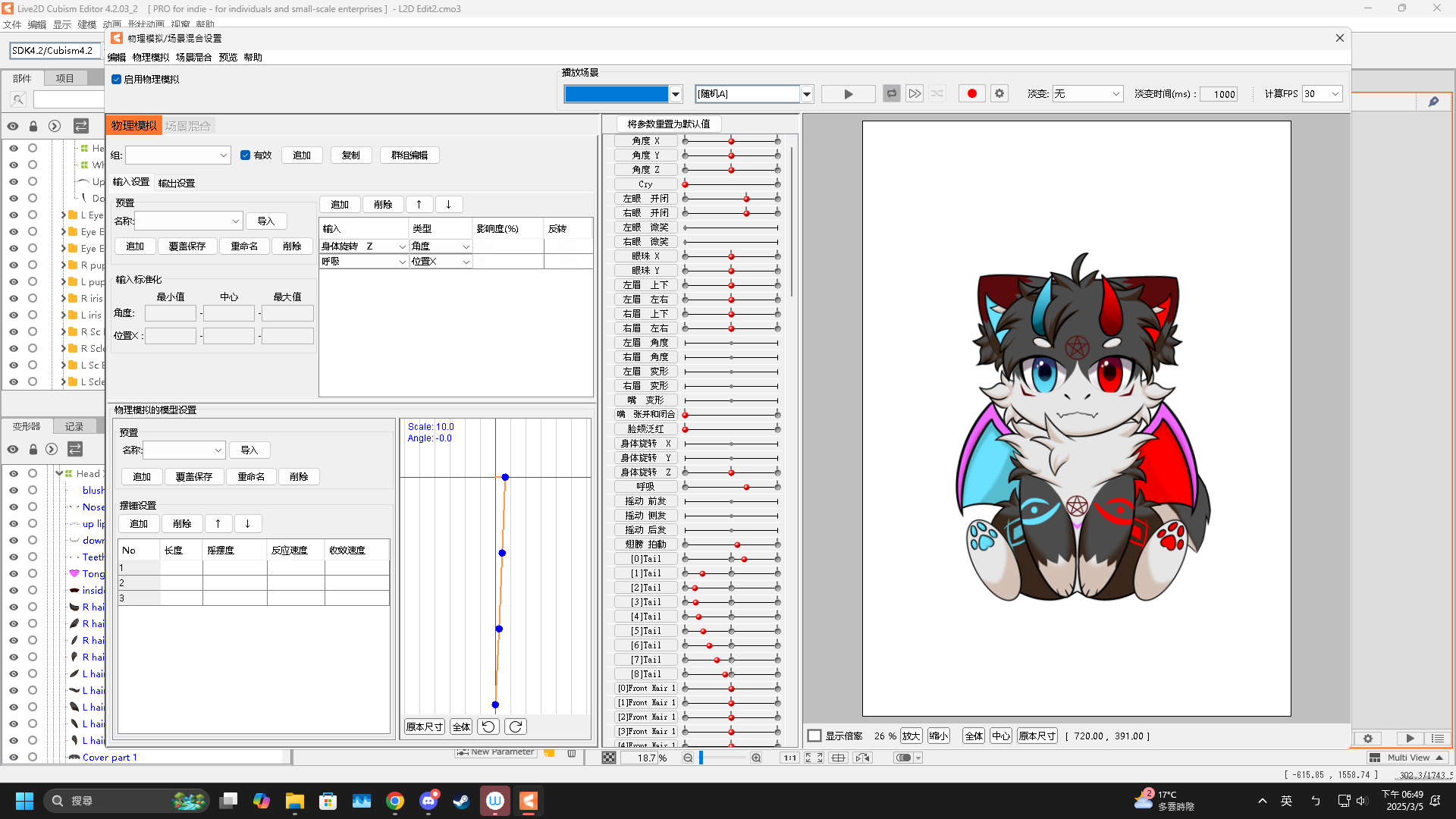Open the 计算FPS dropdown
Screen dimensions: 1456x819
pos(1322,94)
